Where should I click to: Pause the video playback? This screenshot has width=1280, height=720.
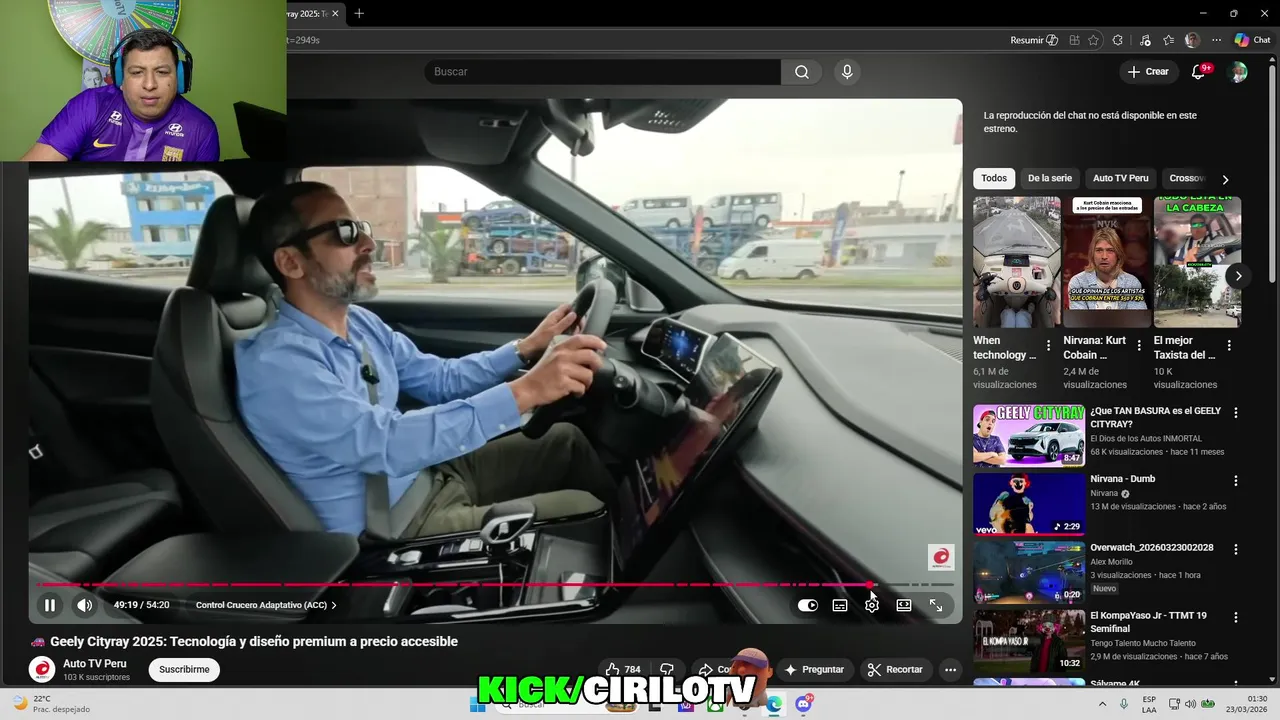click(x=49, y=605)
